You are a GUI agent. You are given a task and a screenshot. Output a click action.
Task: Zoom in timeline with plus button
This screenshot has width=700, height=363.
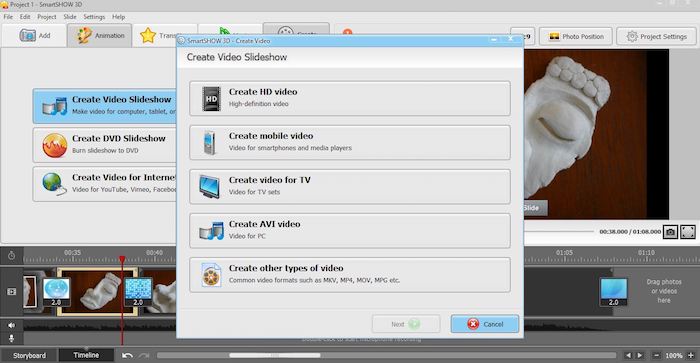691,355
